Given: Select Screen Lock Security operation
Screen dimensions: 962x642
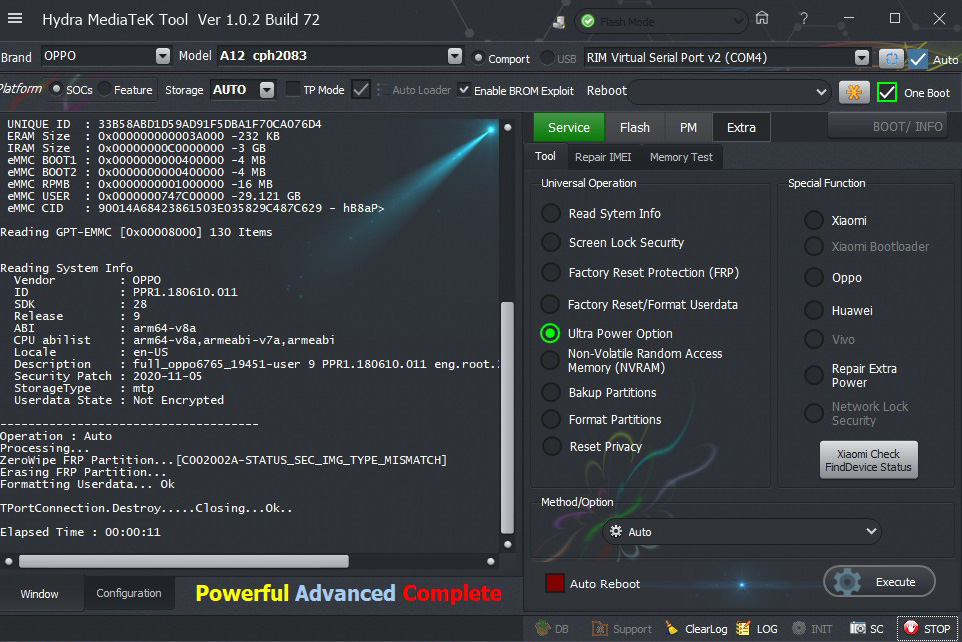Looking at the screenshot, I should pos(550,242).
